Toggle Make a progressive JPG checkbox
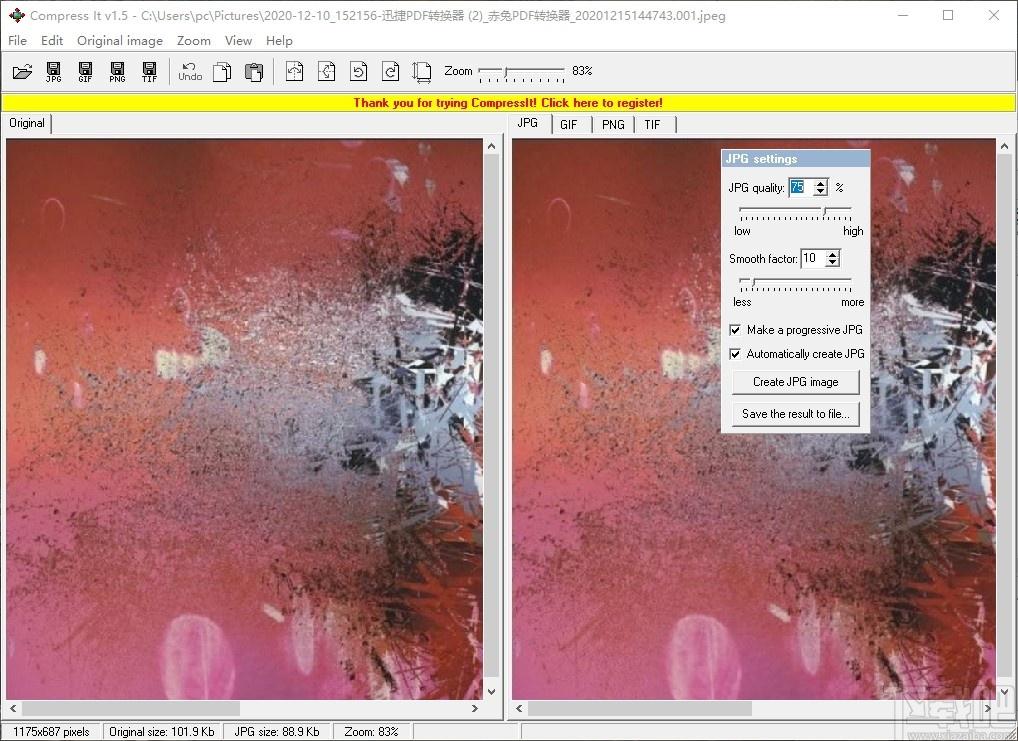The width and height of the screenshot is (1018, 741). point(735,330)
